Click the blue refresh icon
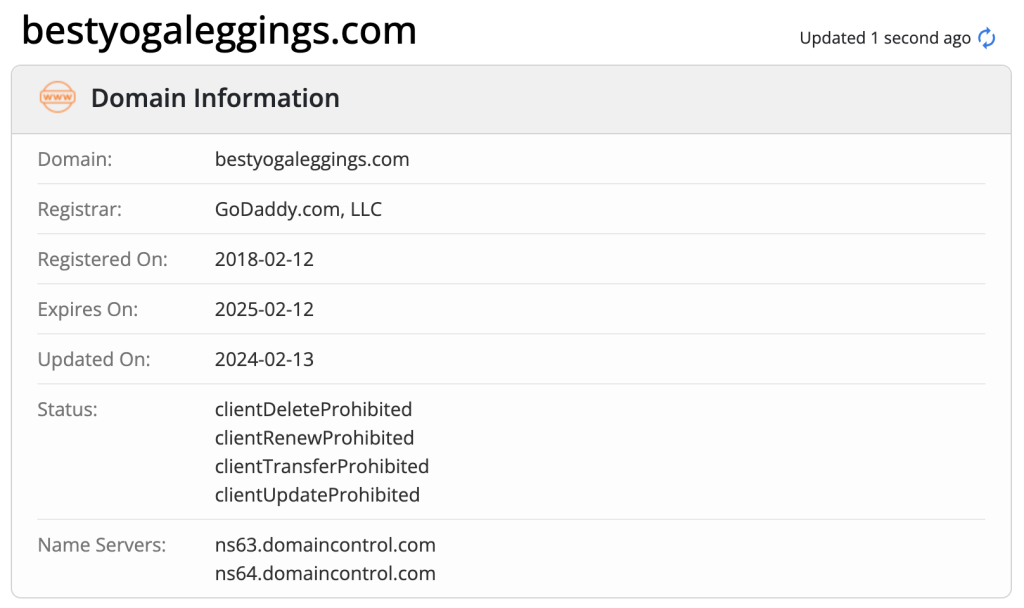 click(986, 38)
